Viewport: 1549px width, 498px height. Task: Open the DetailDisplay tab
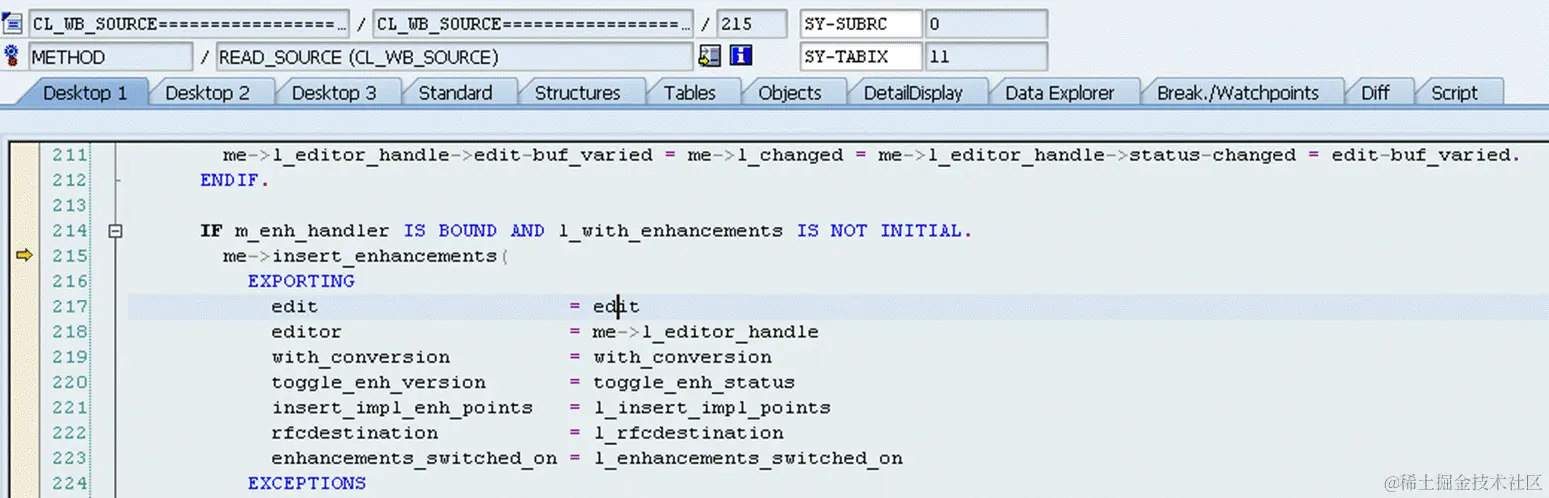tap(912, 93)
